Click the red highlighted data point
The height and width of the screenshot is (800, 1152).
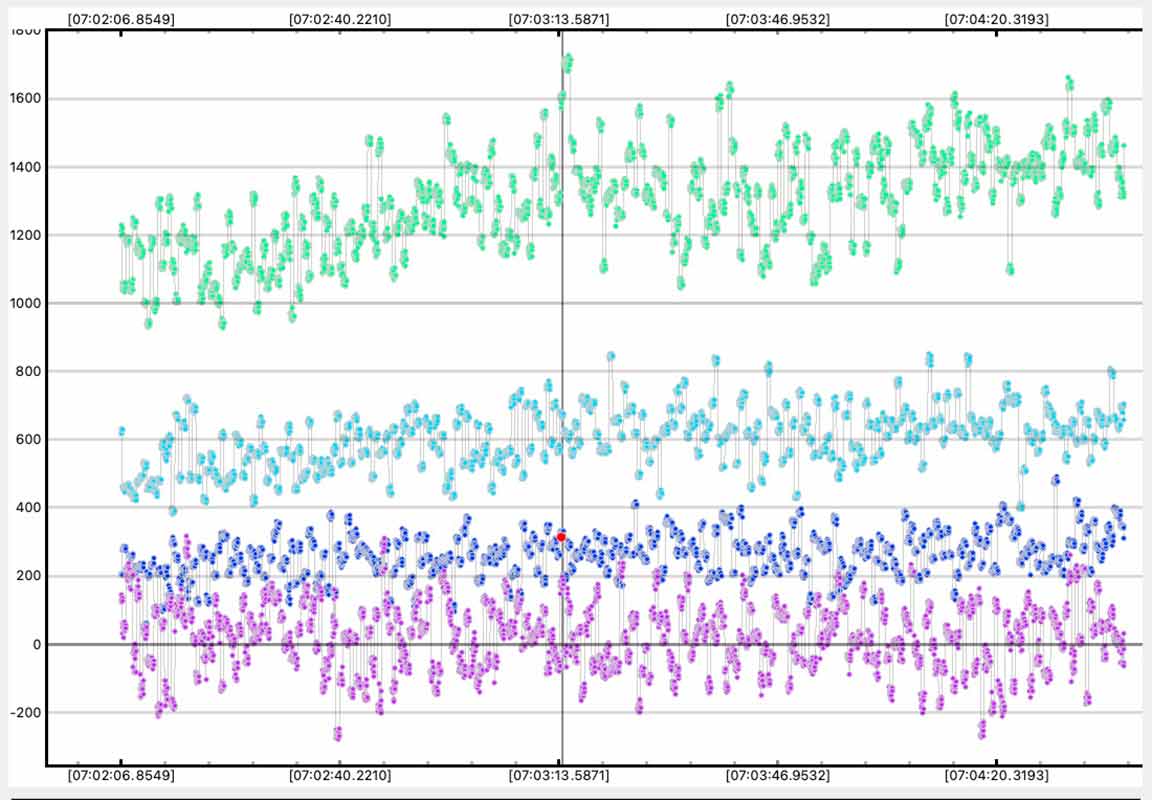pyautogui.click(x=561, y=537)
